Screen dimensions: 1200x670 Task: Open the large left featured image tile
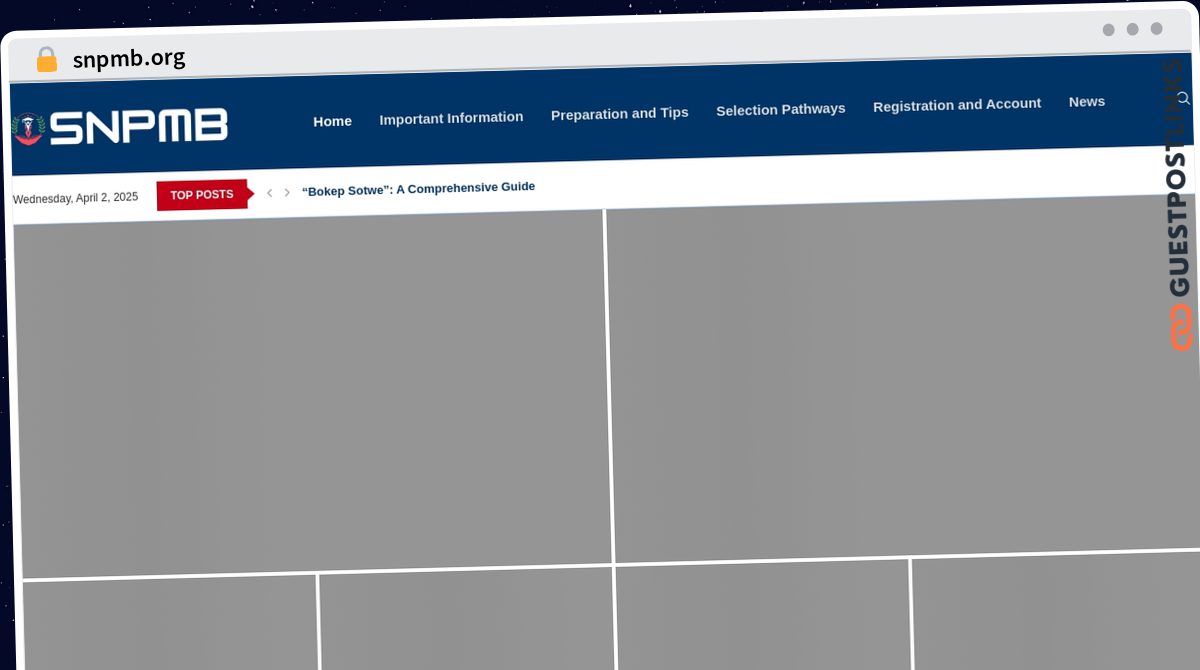312,394
